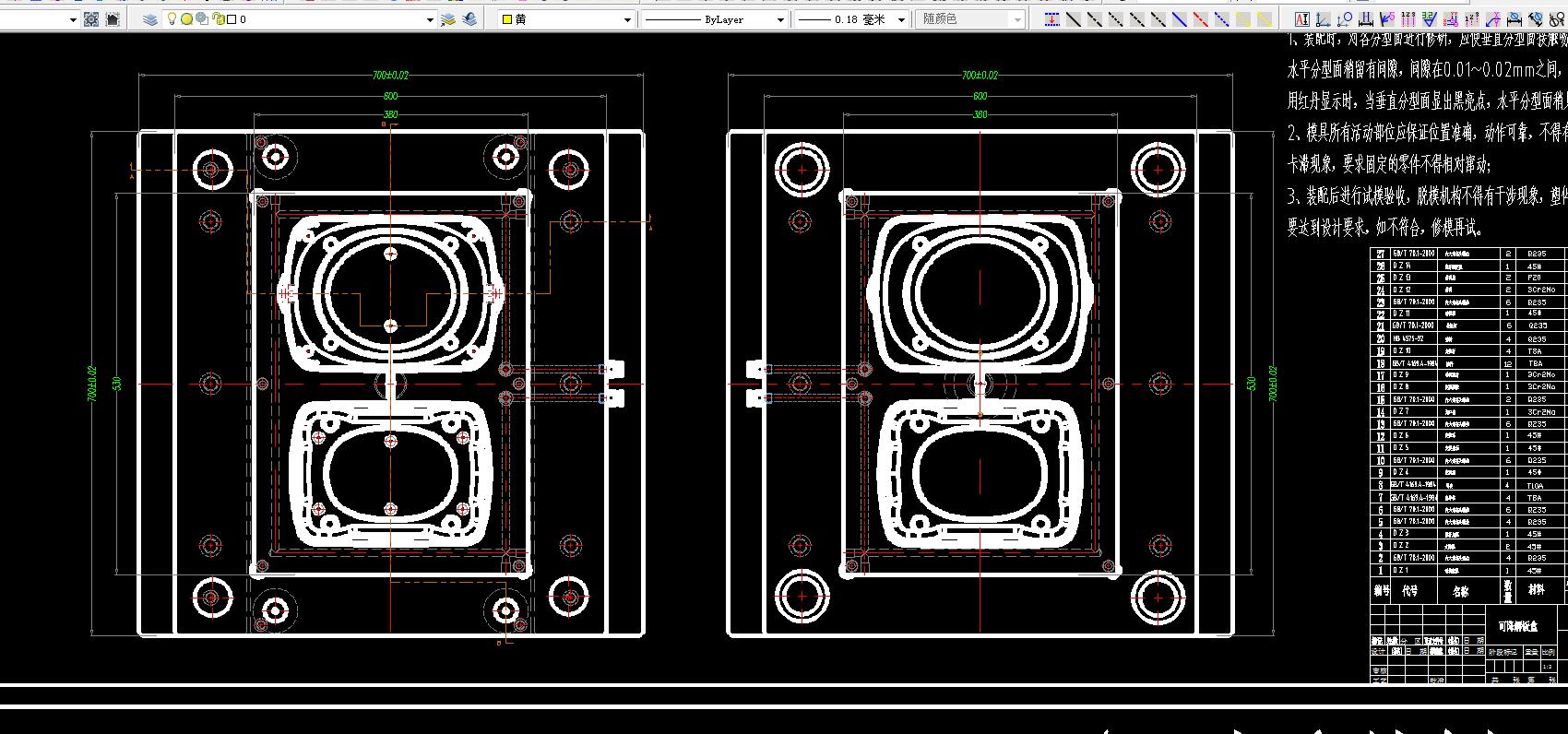The width and height of the screenshot is (1568, 734).
Task: Expand the 黄 color control dropdown
Action: pos(627,19)
